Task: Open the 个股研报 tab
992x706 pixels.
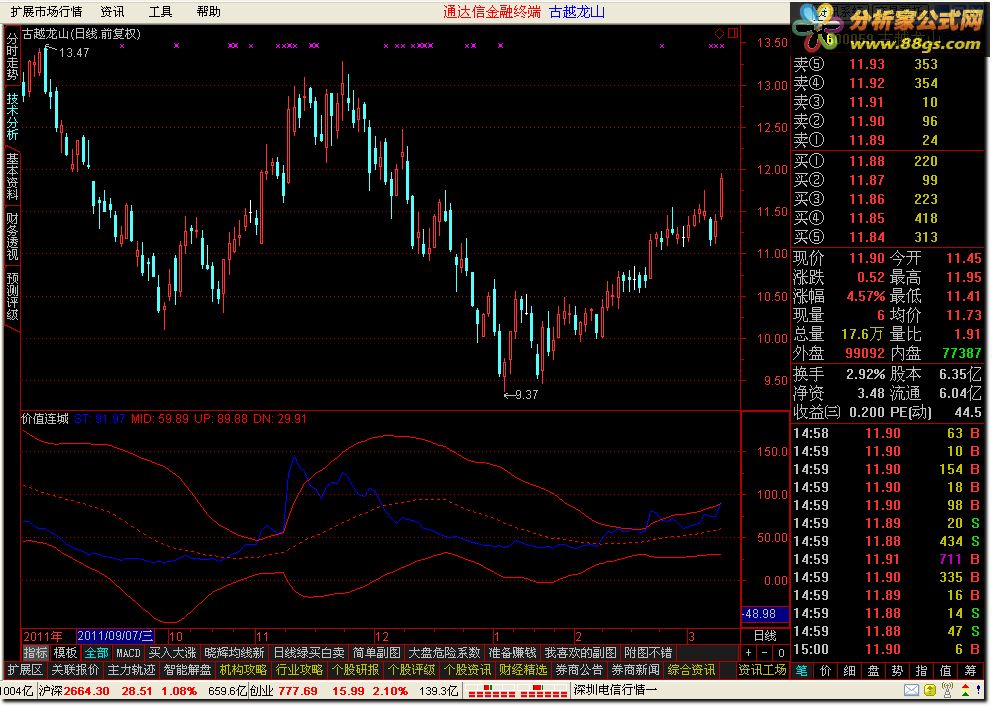Action: (355, 670)
